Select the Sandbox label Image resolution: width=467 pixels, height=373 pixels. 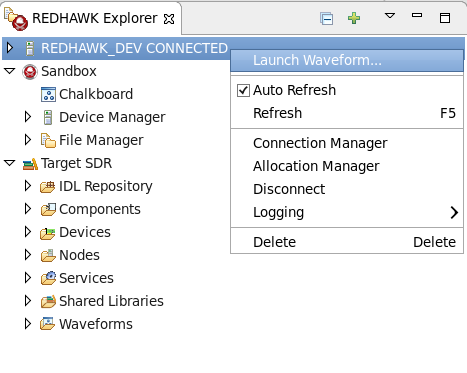(69, 71)
